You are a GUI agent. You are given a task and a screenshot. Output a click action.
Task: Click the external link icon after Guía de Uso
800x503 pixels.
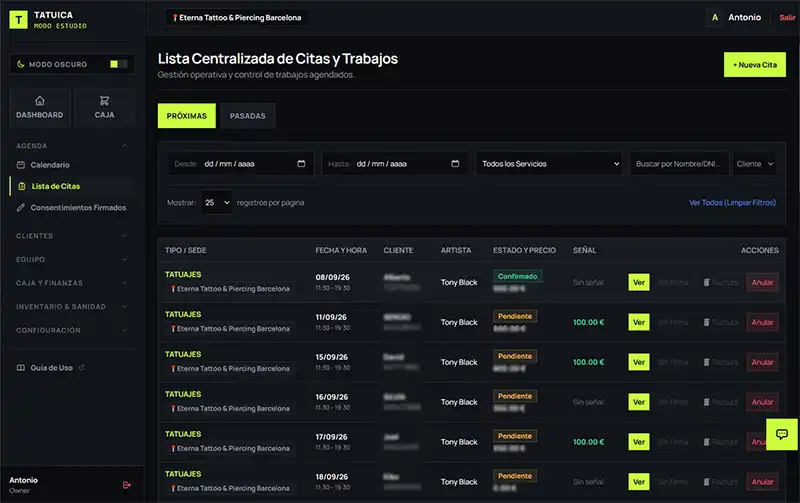[x=81, y=367]
